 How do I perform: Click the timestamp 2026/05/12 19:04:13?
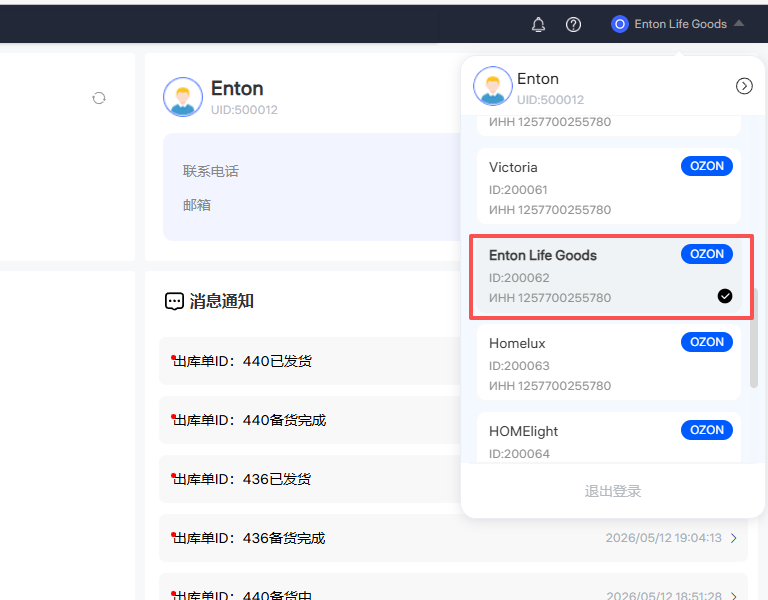tap(664, 538)
